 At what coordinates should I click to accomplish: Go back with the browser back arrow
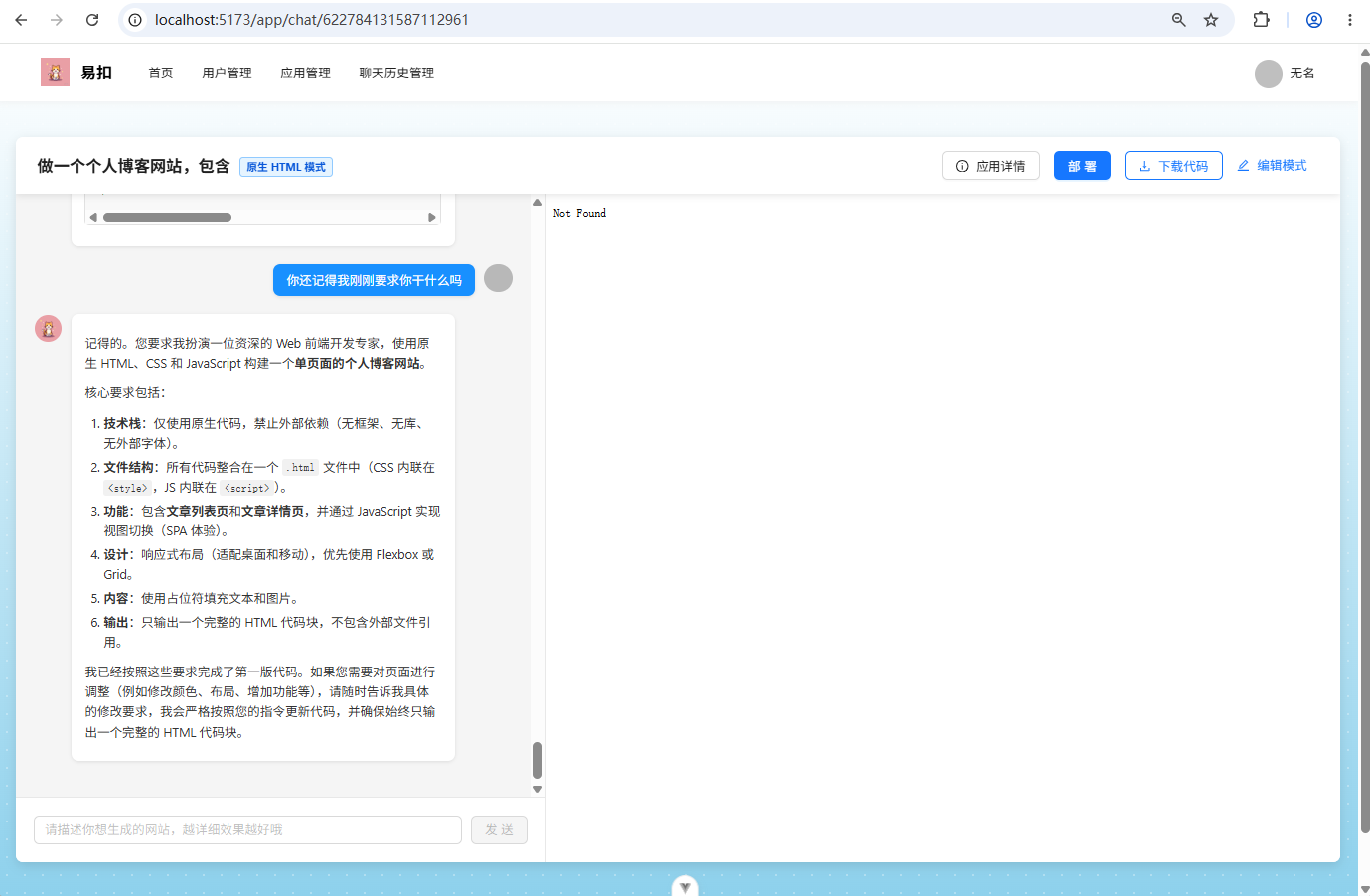(x=21, y=20)
